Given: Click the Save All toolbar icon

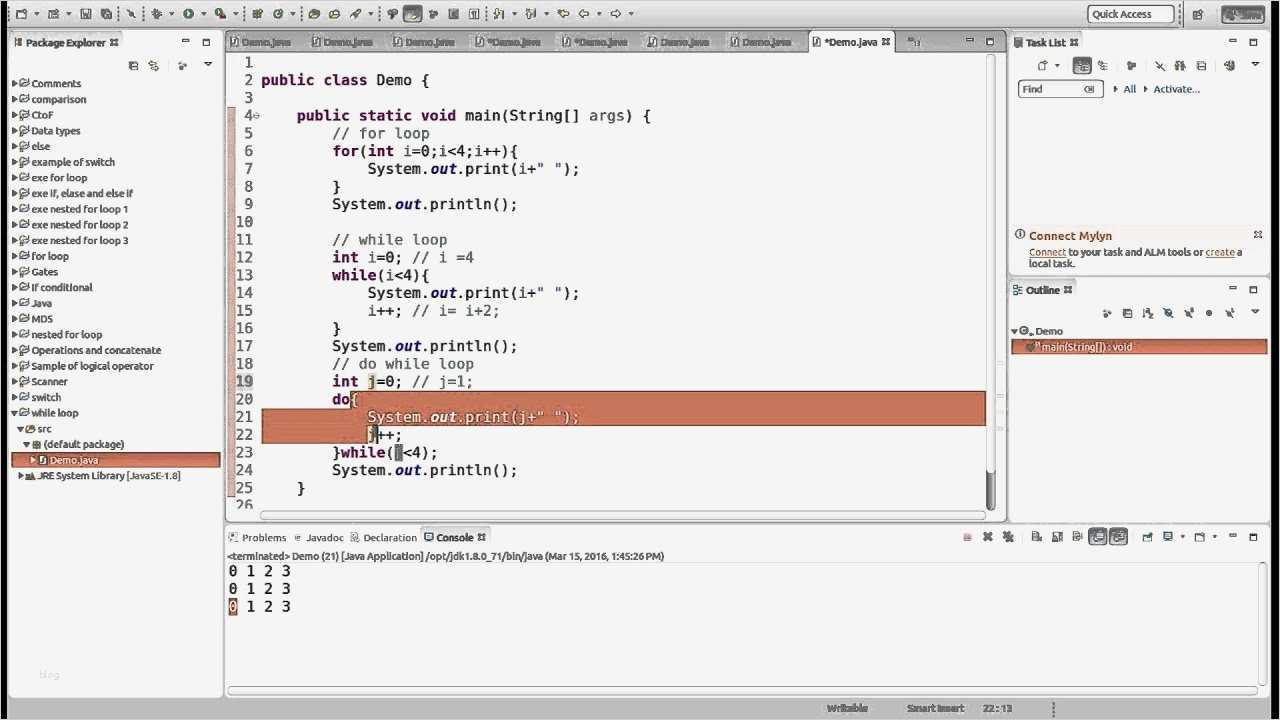Looking at the screenshot, I should [x=106, y=14].
